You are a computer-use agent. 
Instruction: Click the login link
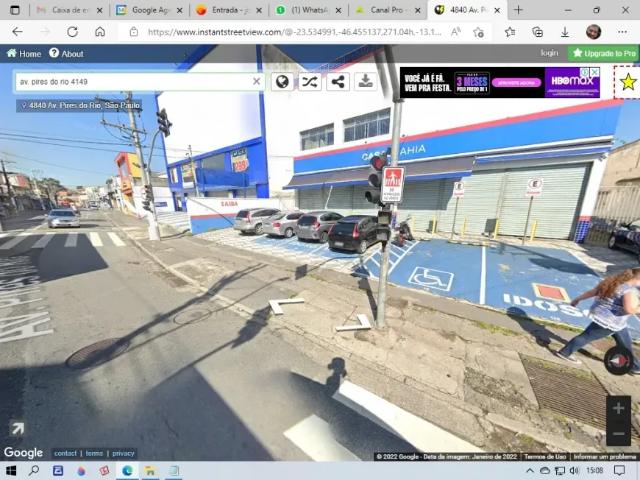(549, 53)
